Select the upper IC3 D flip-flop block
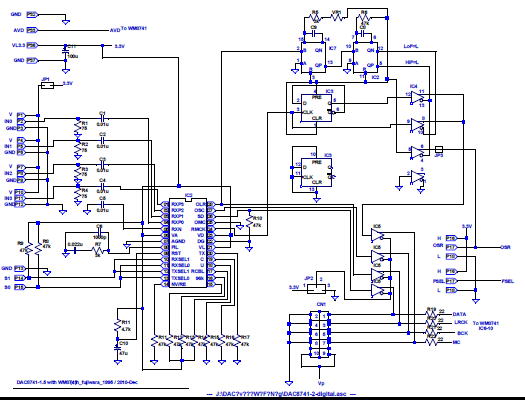The width and height of the screenshot is (525, 400). tap(316, 108)
